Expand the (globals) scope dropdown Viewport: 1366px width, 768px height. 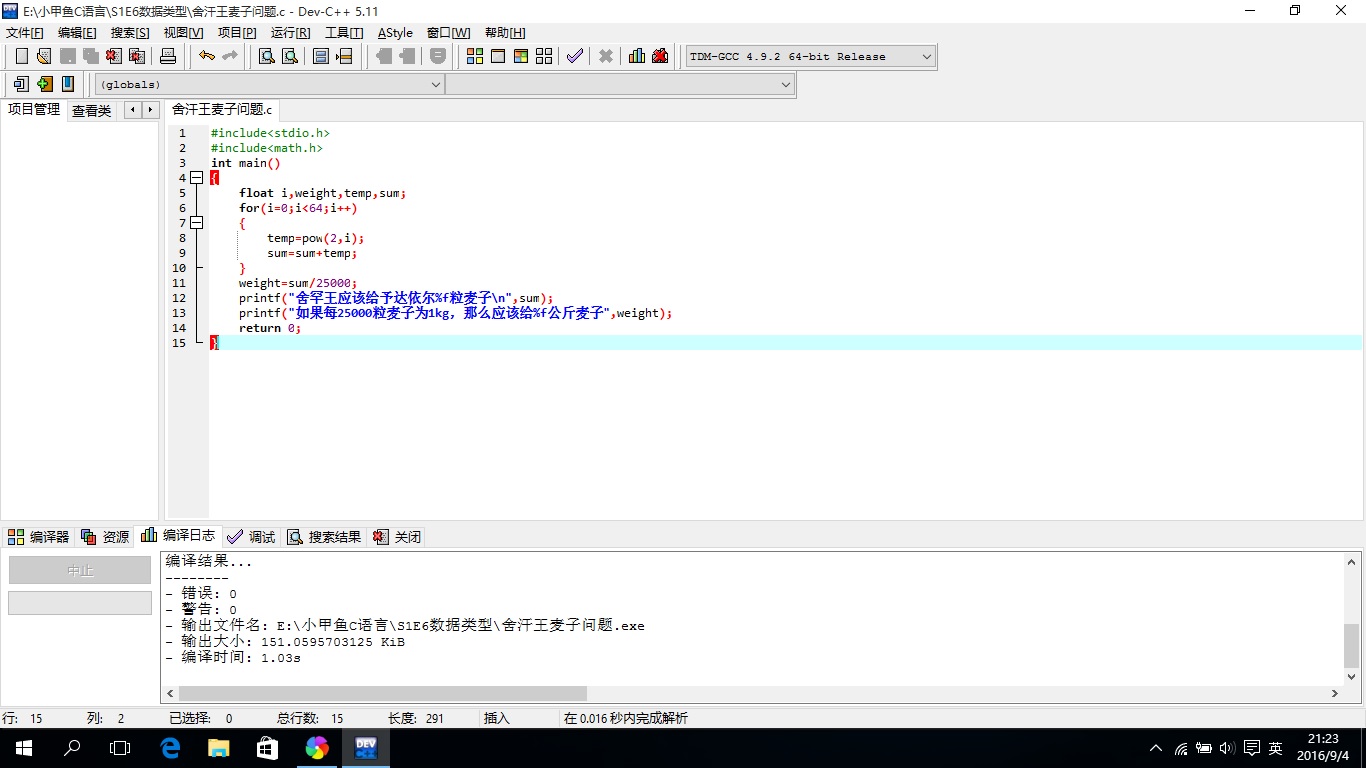click(x=269, y=85)
